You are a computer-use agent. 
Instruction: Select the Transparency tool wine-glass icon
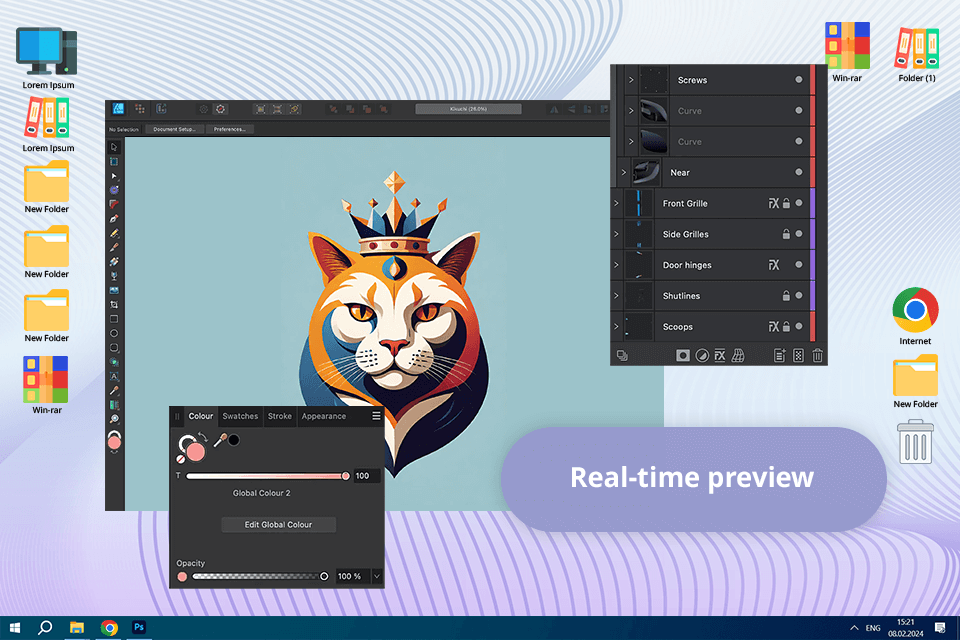click(x=114, y=276)
